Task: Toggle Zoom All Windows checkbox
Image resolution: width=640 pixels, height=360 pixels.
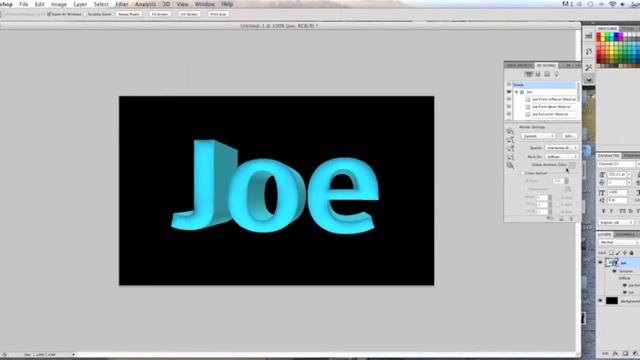Action: click(x=49, y=14)
